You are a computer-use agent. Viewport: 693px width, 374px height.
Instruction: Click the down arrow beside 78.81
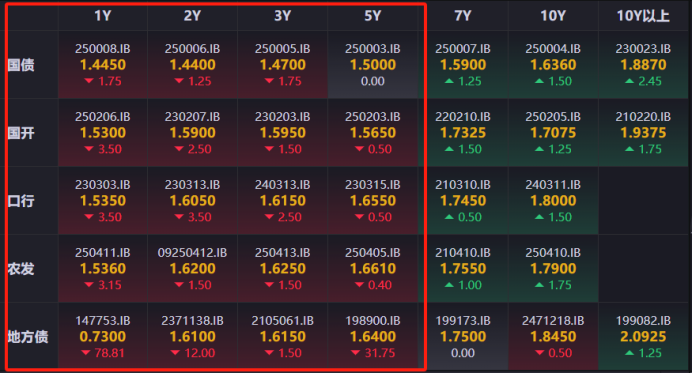click(86, 353)
